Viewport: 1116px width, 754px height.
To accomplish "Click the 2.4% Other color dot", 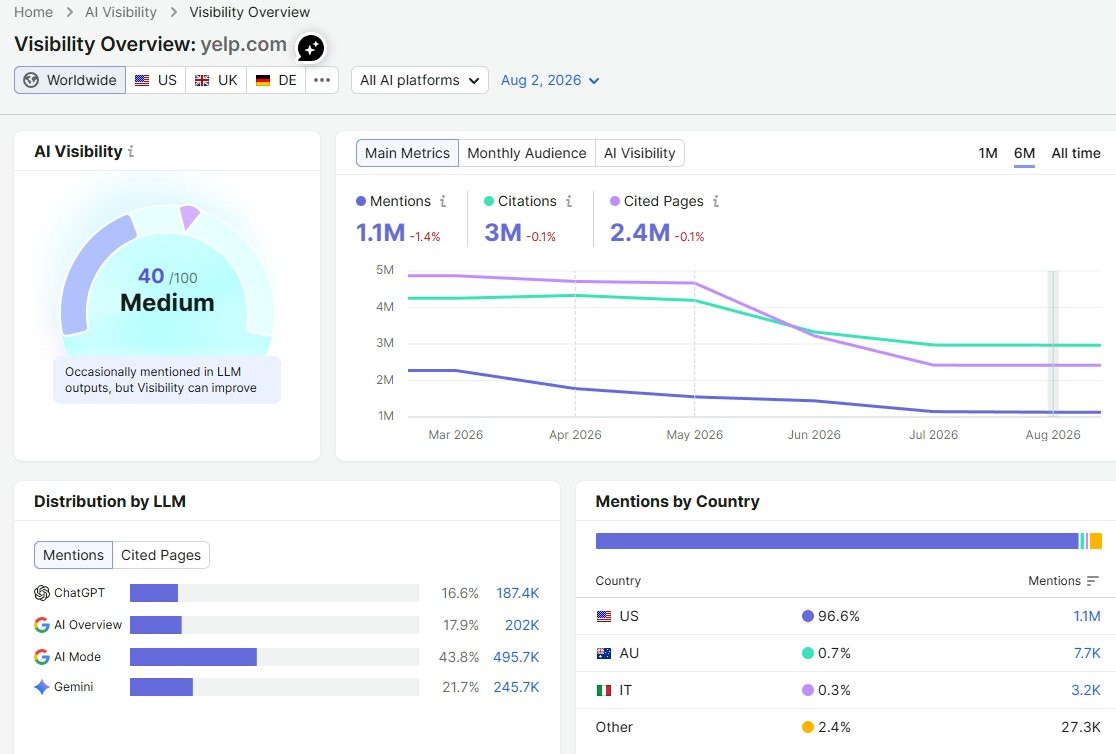I will coord(808,728).
